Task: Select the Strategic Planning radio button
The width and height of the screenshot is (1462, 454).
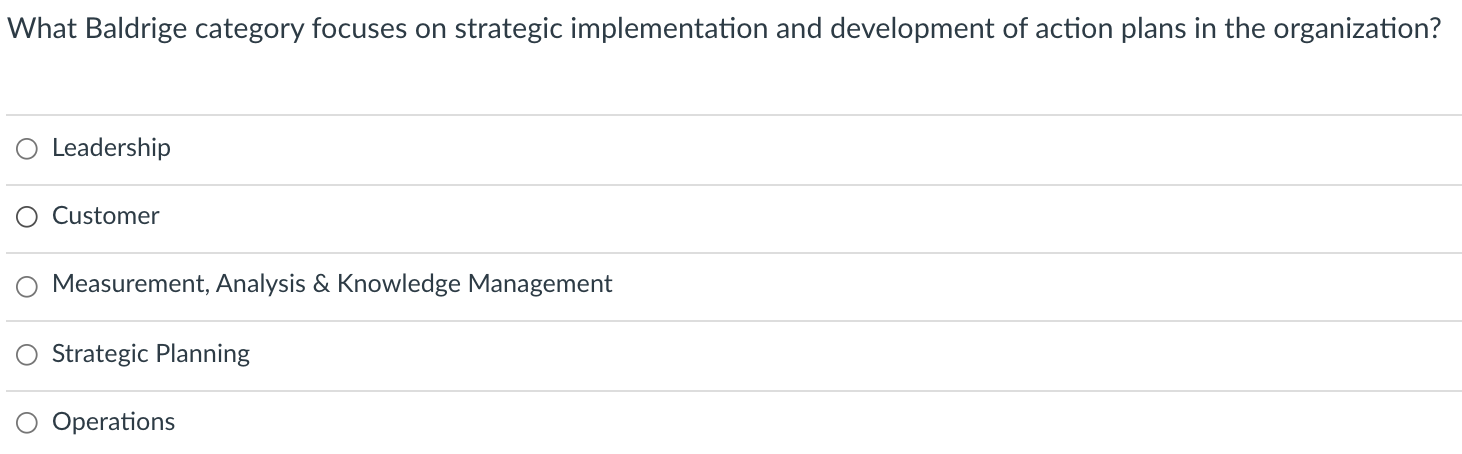Action: 27,354
